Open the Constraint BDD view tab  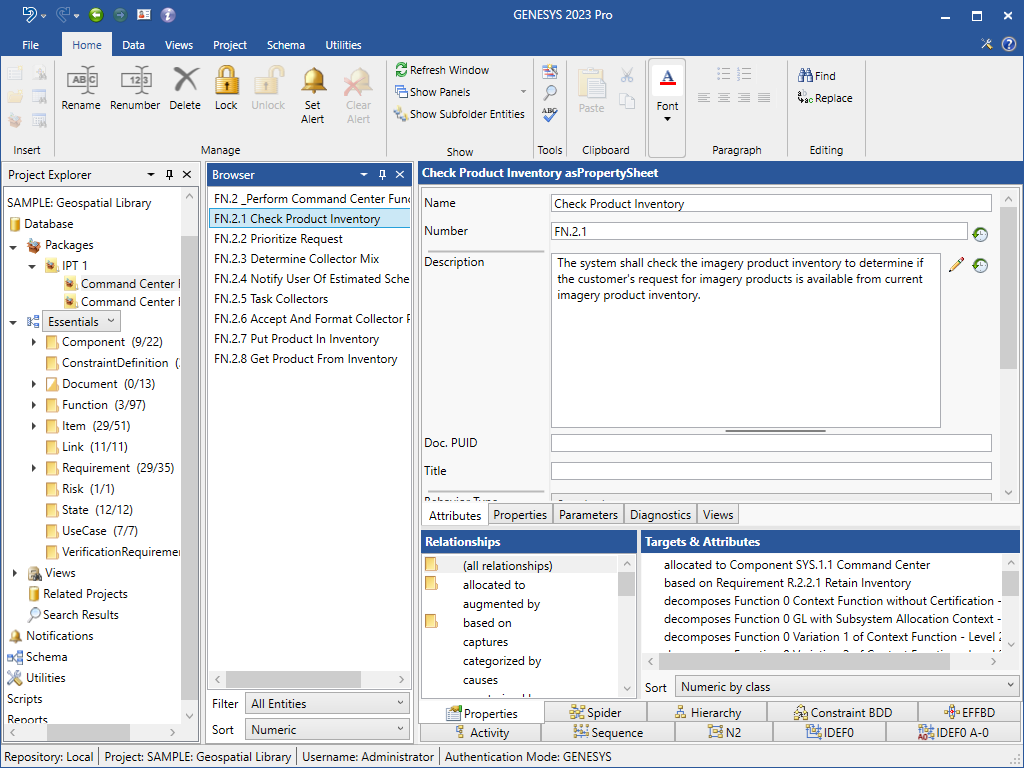pos(842,712)
